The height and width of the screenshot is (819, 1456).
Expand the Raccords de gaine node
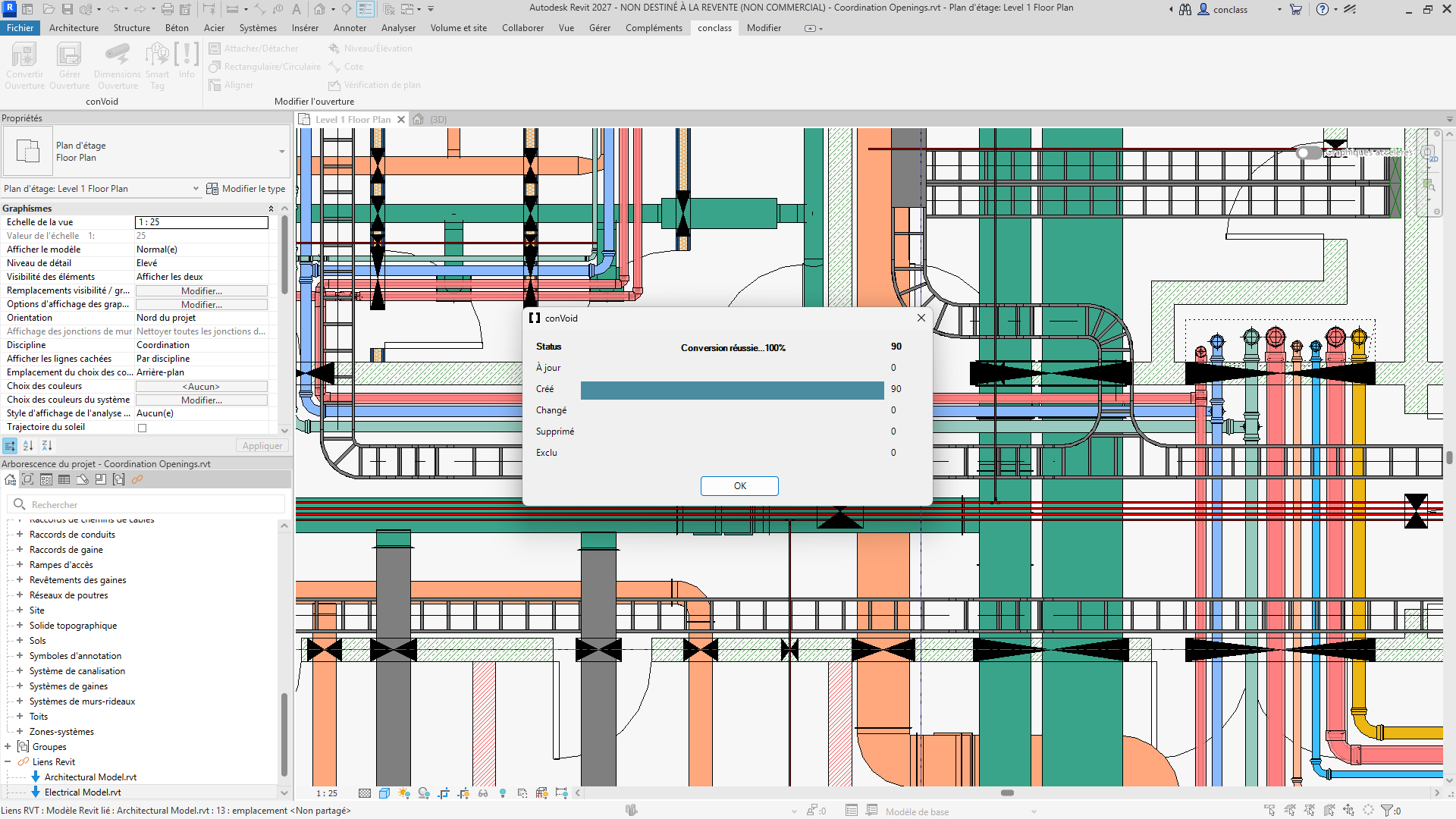[x=20, y=550]
